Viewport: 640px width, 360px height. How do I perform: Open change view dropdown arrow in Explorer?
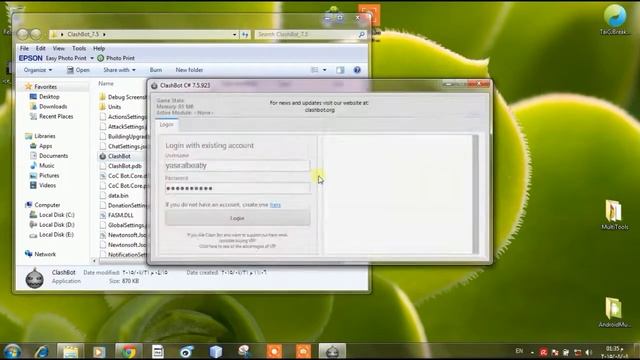coord(324,70)
